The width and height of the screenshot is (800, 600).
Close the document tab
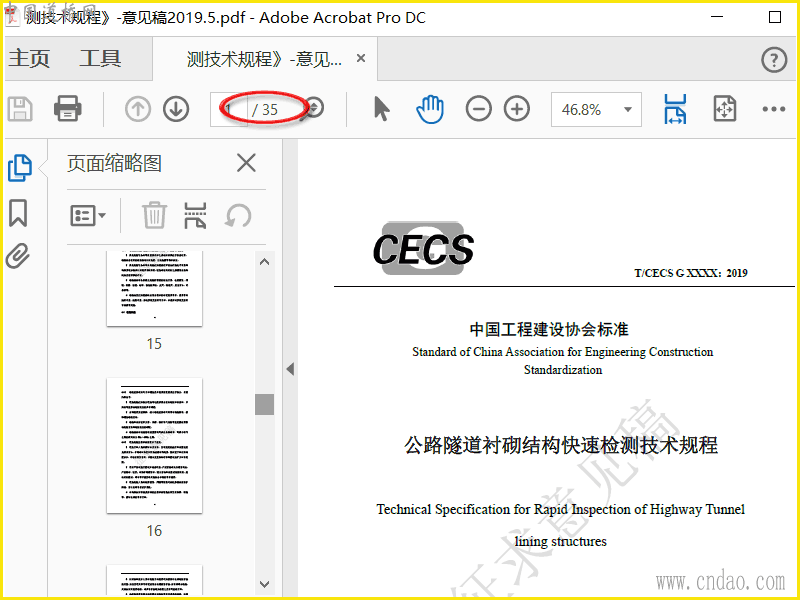tap(361, 58)
